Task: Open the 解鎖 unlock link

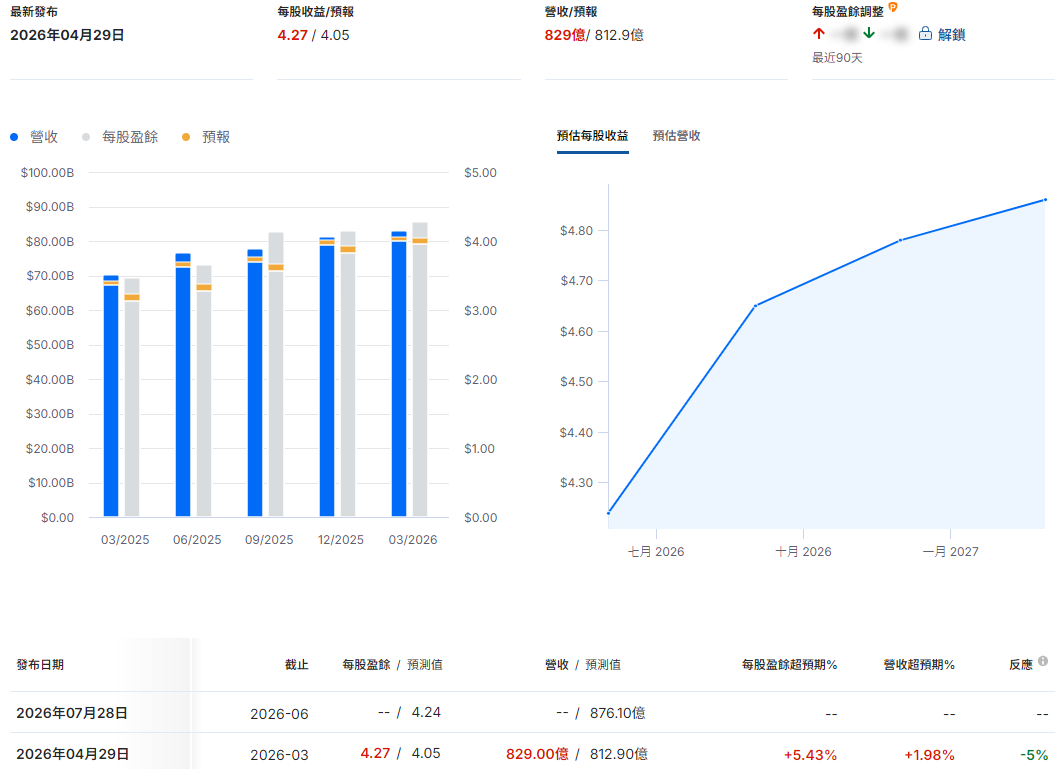Action: [x=951, y=34]
